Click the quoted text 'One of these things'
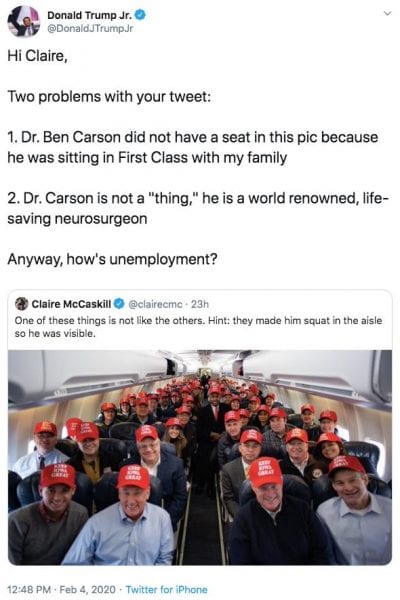Screen dimensions: 400x600 point(53,320)
